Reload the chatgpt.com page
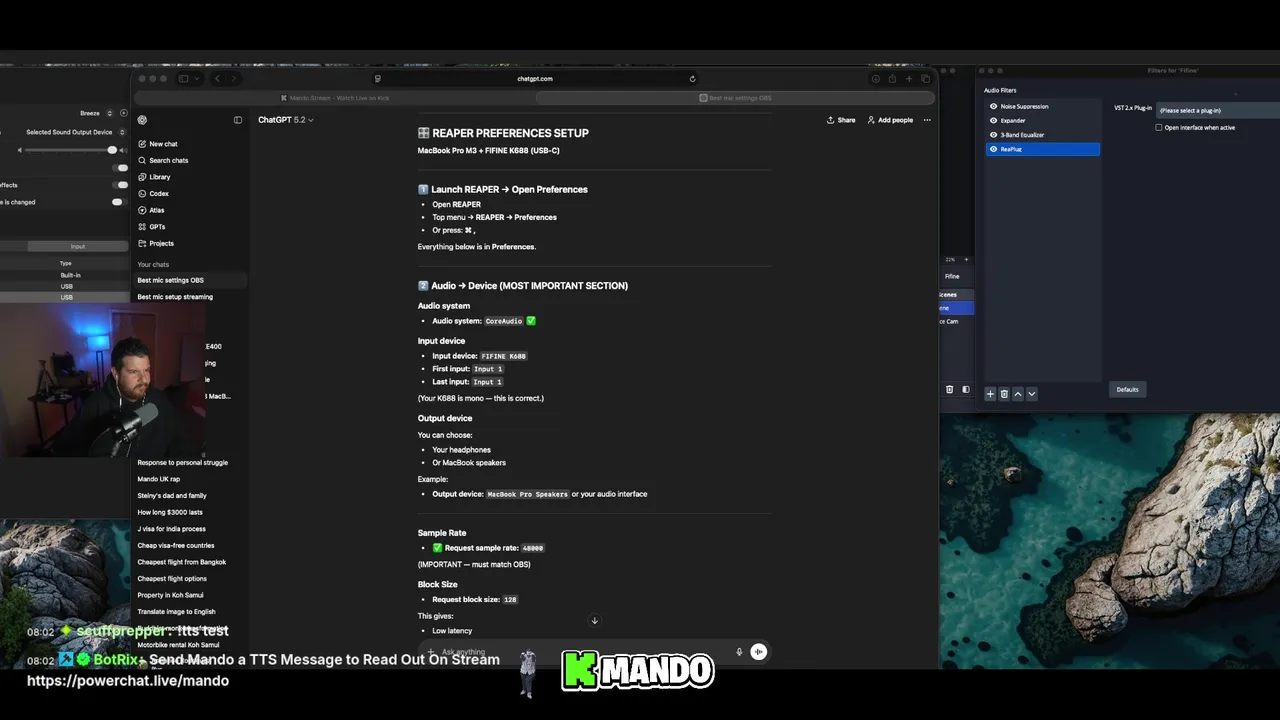This screenshot has height=720, width=1280. pyautogui.click(x=692, y=79)
